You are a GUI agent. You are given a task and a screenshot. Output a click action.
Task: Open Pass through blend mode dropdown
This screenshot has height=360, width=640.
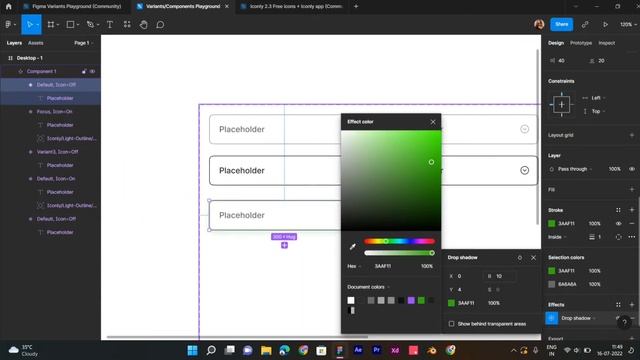click(x=574, y=169)
